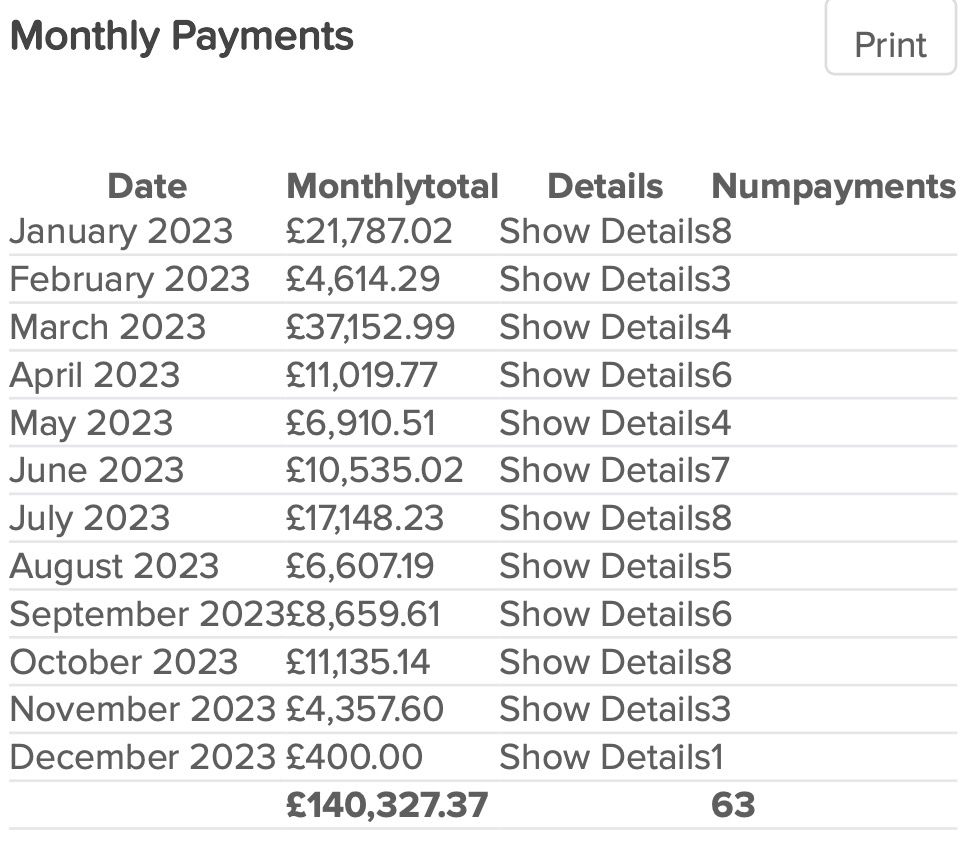The width and height of the screenshot is (958, 842).
Task: Select the £140,327.37 grand total
Action: click(x=387, y=805)
